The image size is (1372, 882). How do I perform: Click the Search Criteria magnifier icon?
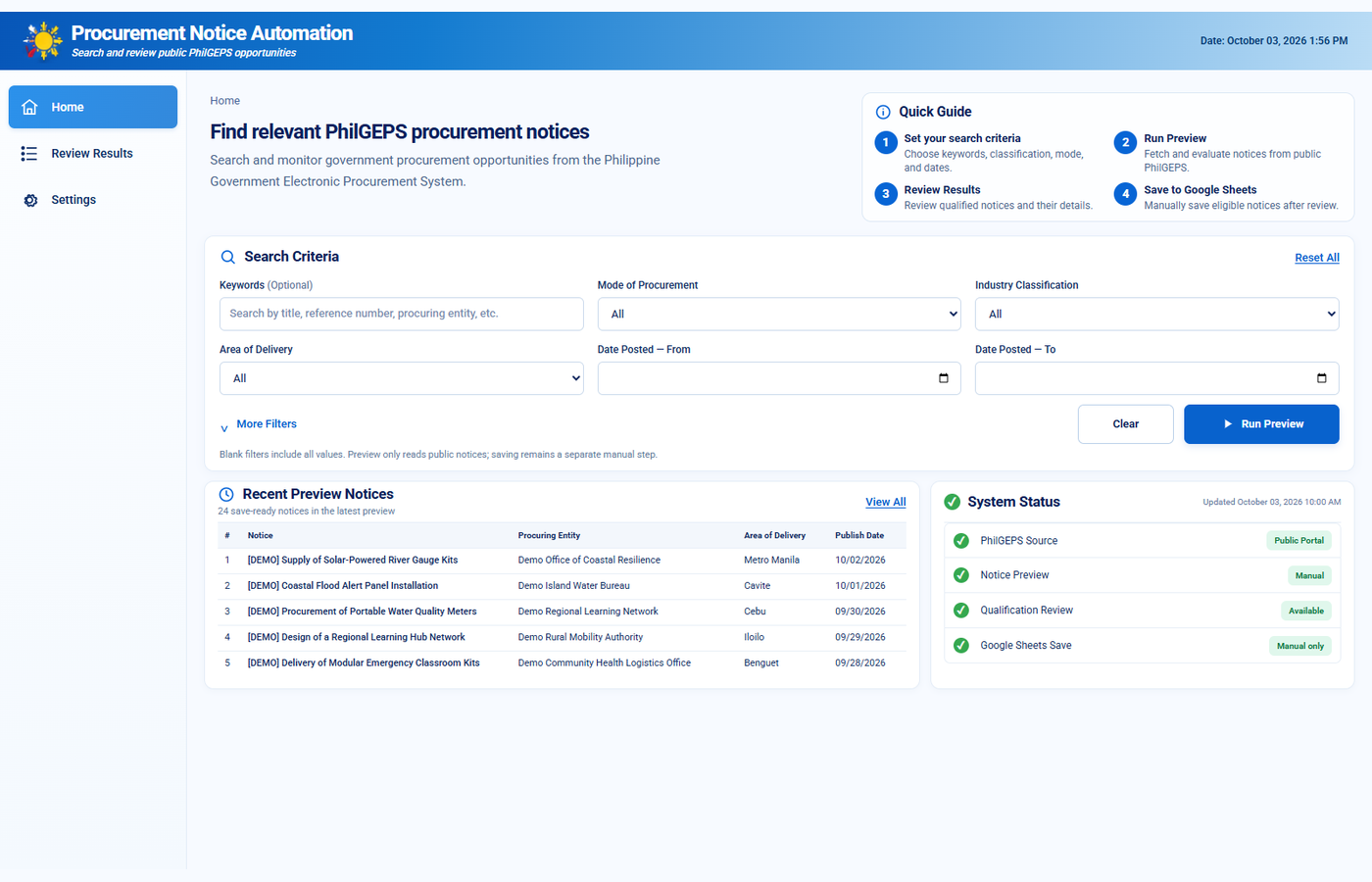point(227,257)
